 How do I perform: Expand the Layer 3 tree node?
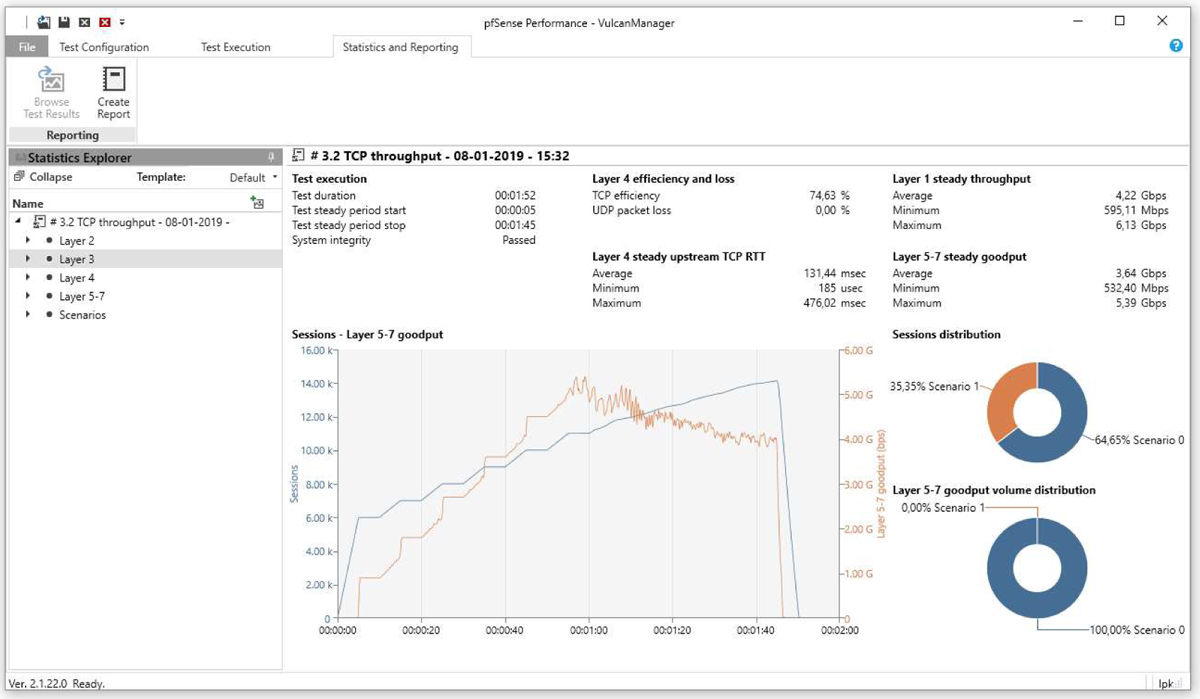28,259
